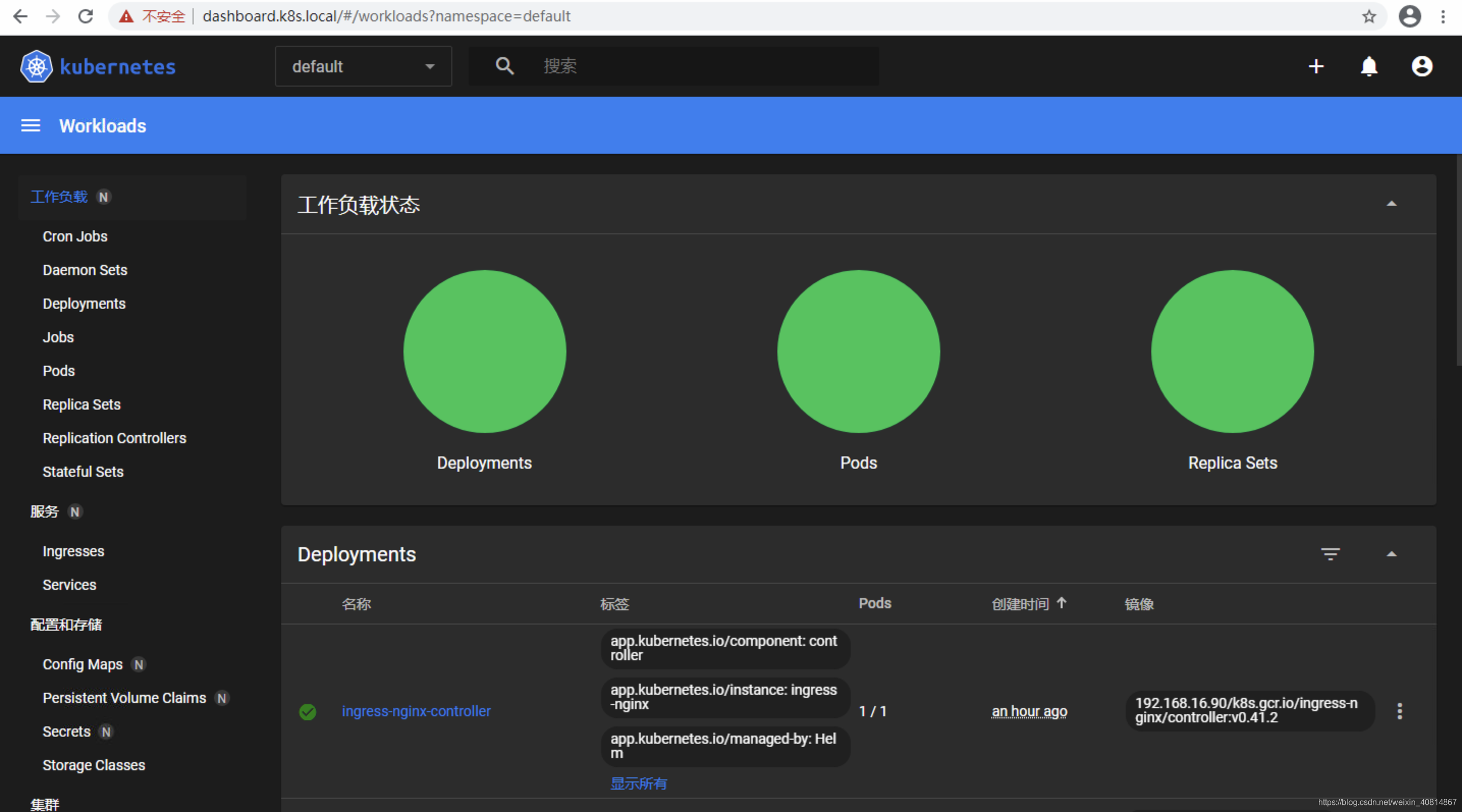The width and height of the screenshot is (1462, 812).
Task: Click the browser reload button
Action: 86,16
